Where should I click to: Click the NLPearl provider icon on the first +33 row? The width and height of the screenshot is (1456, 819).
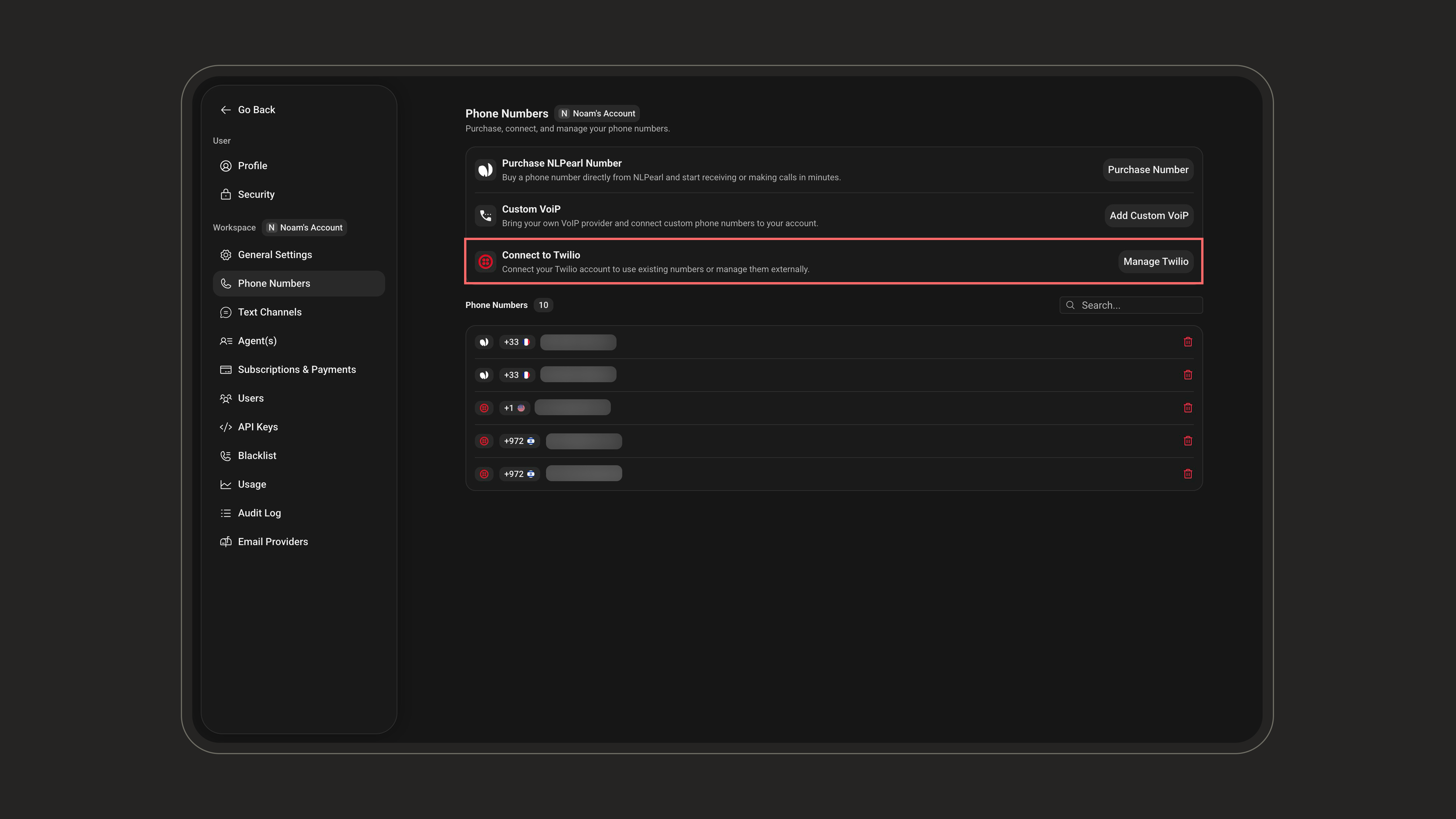coord(484,342)
